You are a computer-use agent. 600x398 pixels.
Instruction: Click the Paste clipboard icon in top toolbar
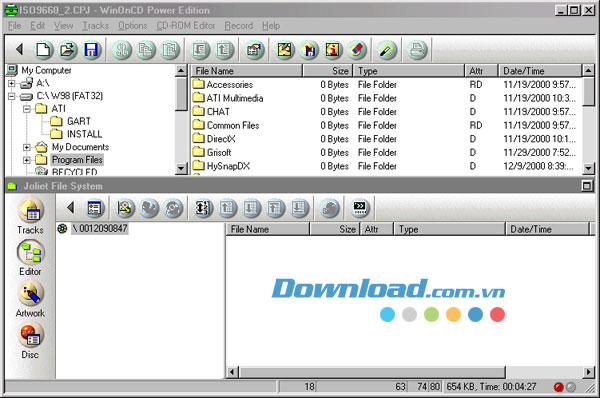pyautogui.click(x=170, y=50)
